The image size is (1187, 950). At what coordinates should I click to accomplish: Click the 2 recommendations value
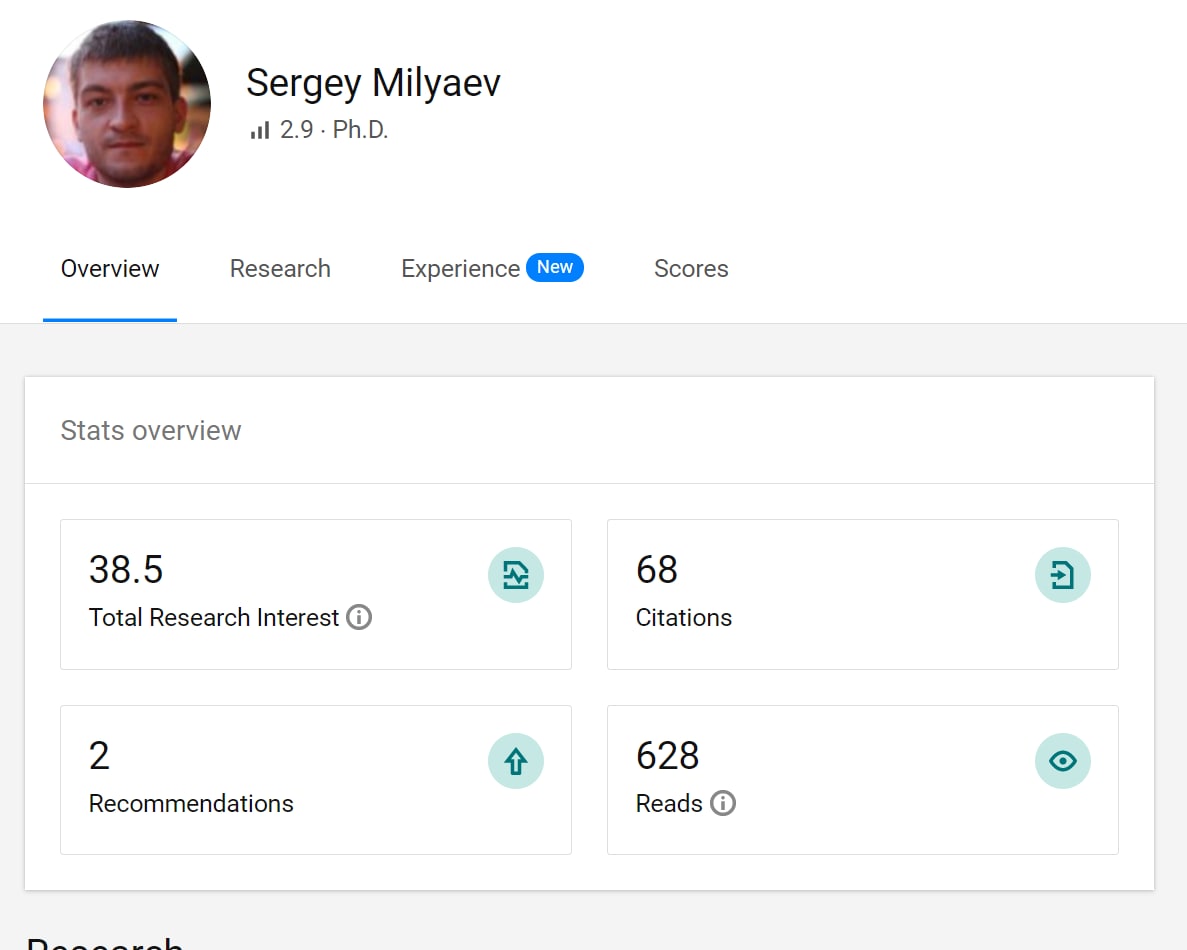99,755
